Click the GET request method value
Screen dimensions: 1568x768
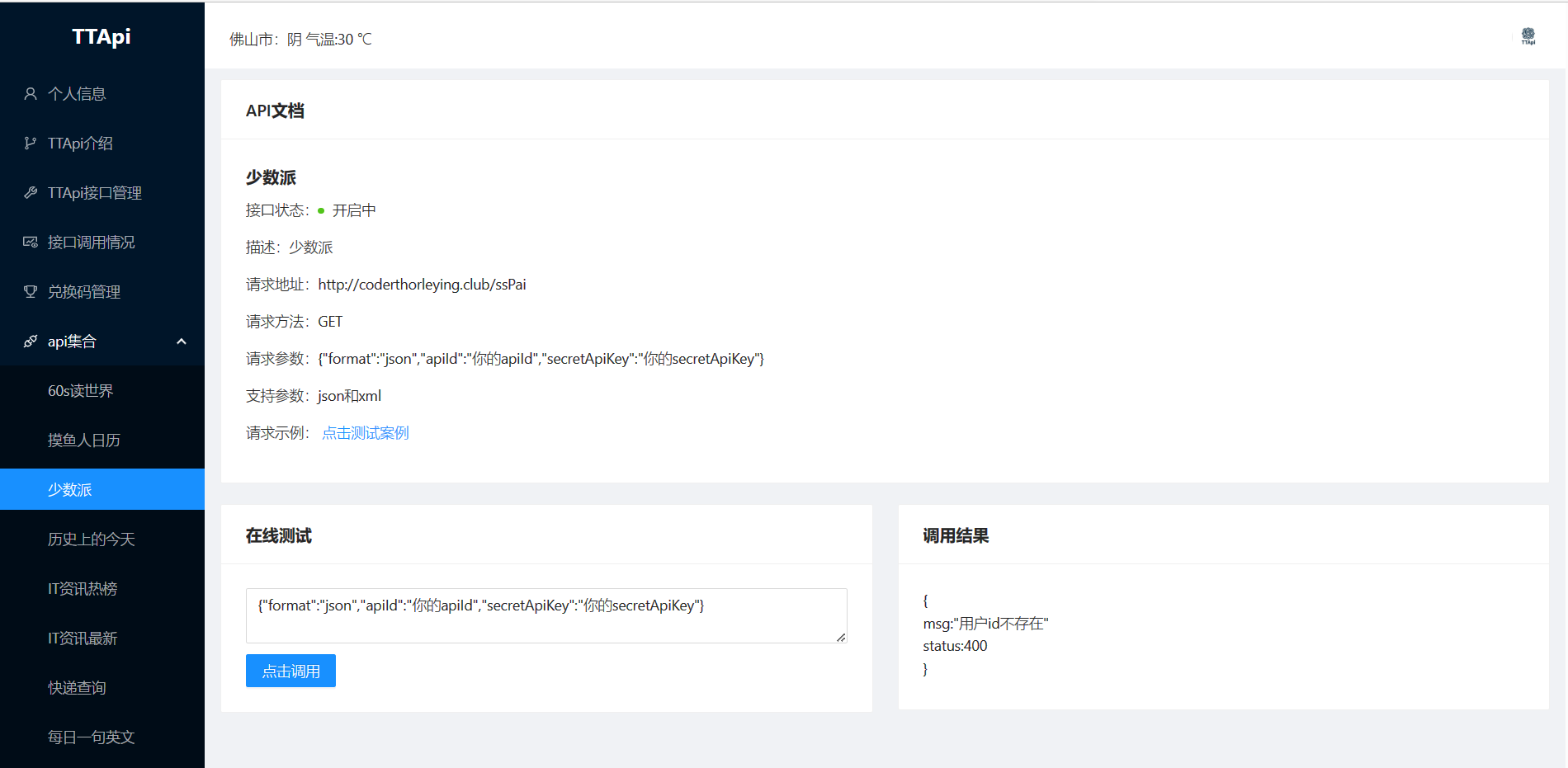pos(330,322)
